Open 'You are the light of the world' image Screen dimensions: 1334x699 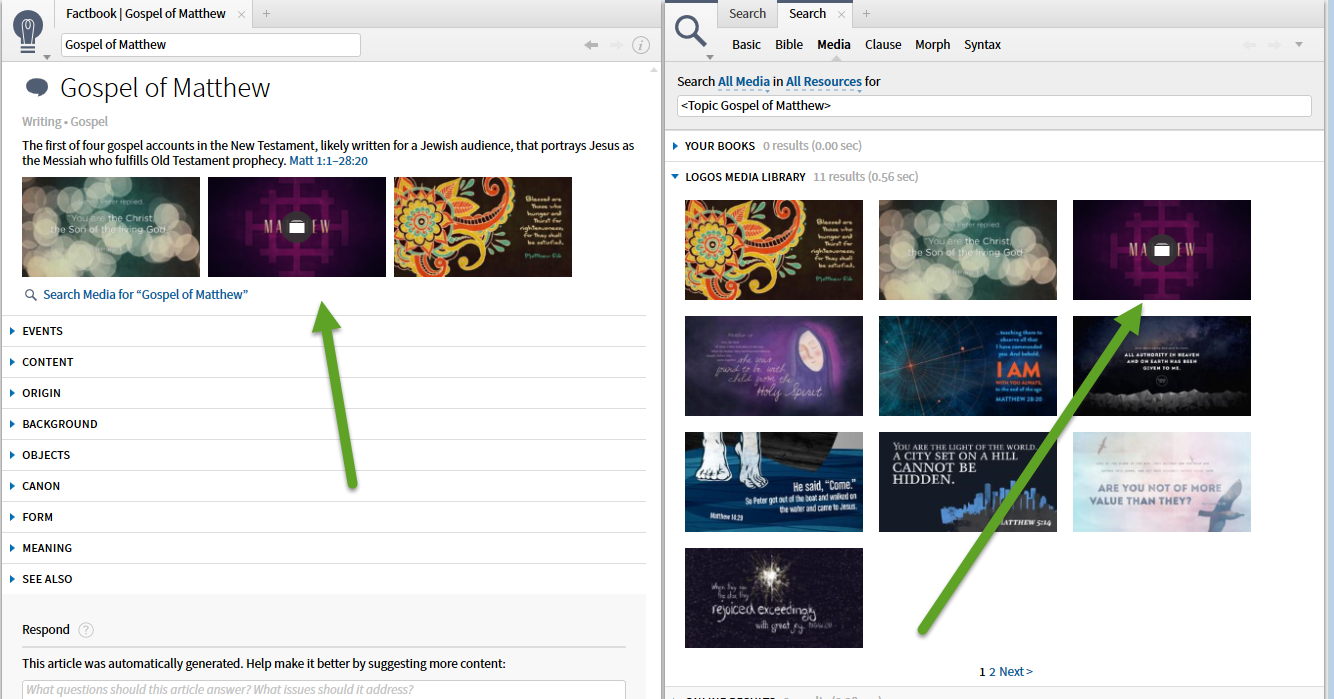pos(968,482)
